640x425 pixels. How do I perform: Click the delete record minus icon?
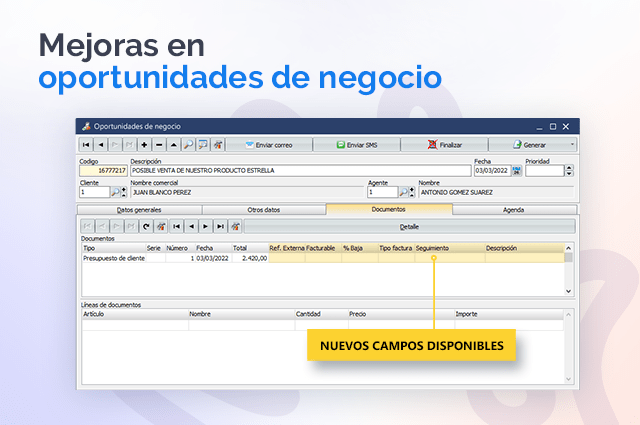click(x=159, y=145)
